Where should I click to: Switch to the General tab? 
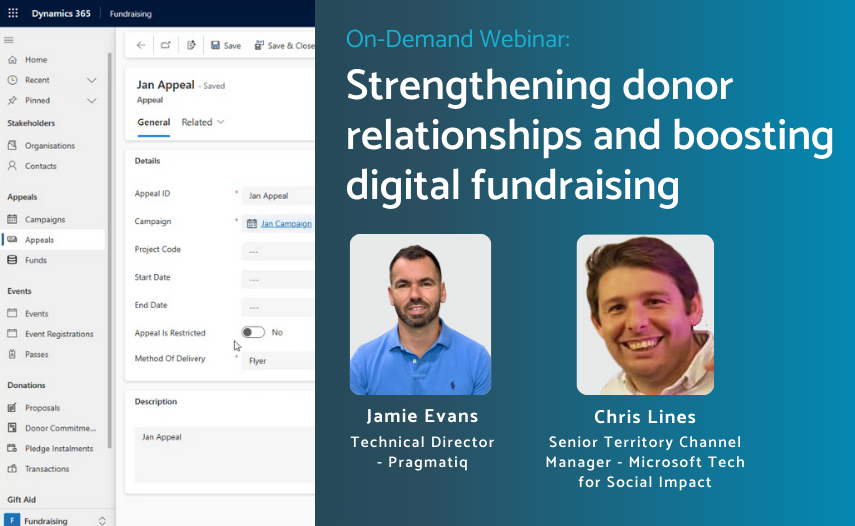(x=153, y=122)
